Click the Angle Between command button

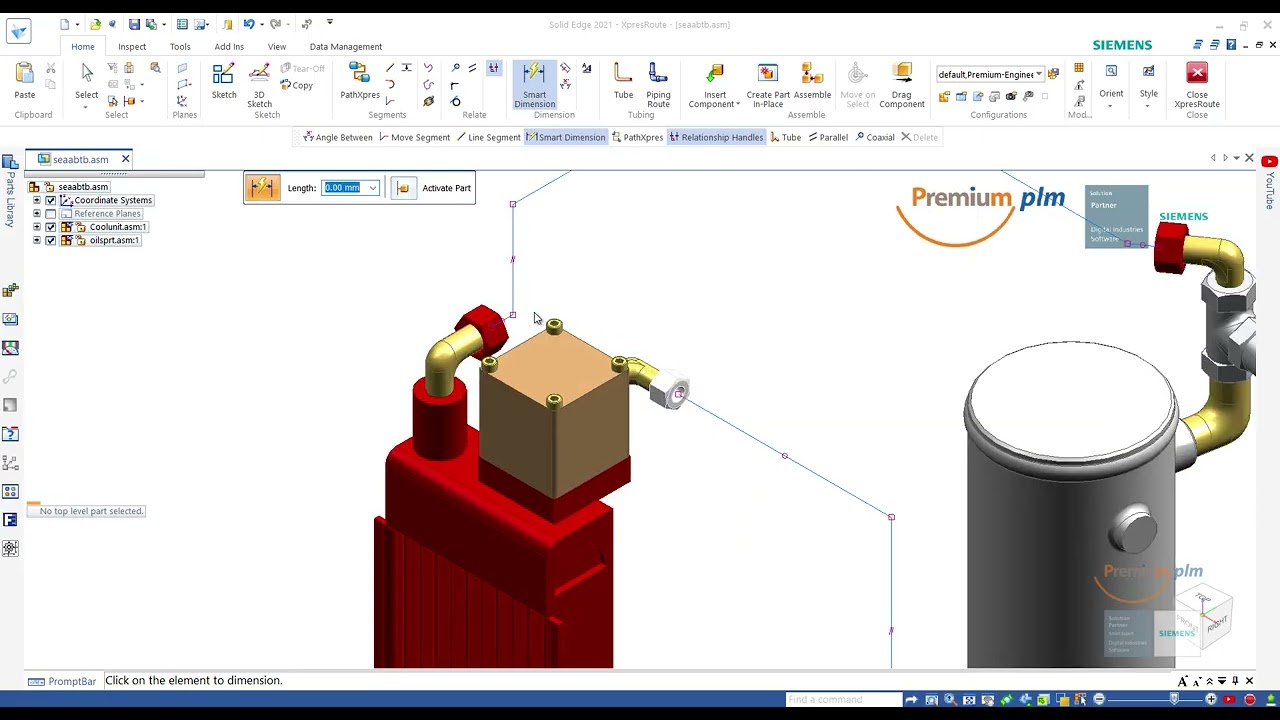338,137
